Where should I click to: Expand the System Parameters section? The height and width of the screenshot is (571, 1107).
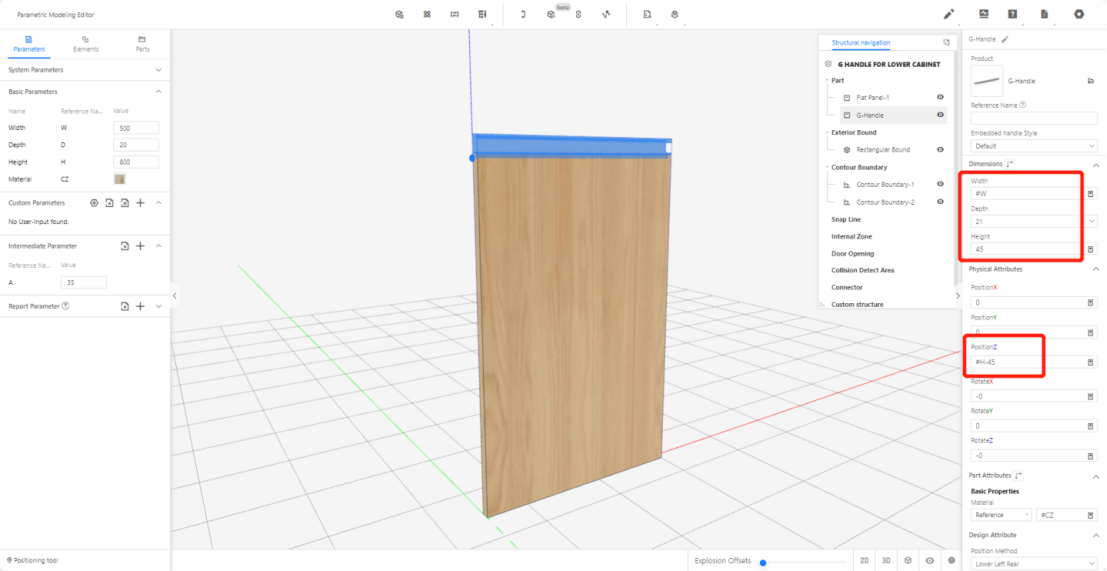[x=158, y=70]
